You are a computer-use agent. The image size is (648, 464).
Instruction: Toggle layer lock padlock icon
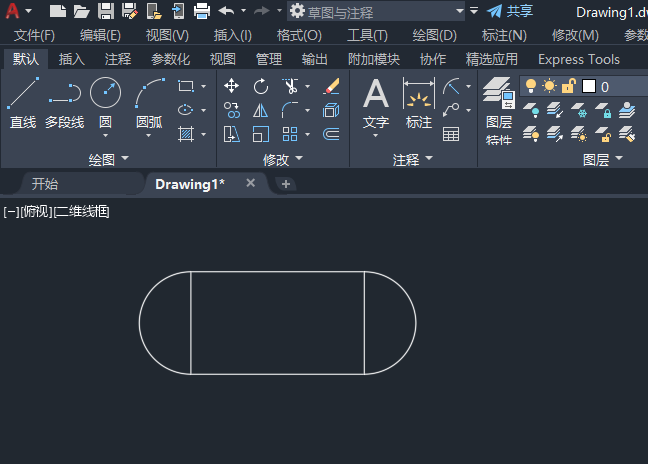568,87
